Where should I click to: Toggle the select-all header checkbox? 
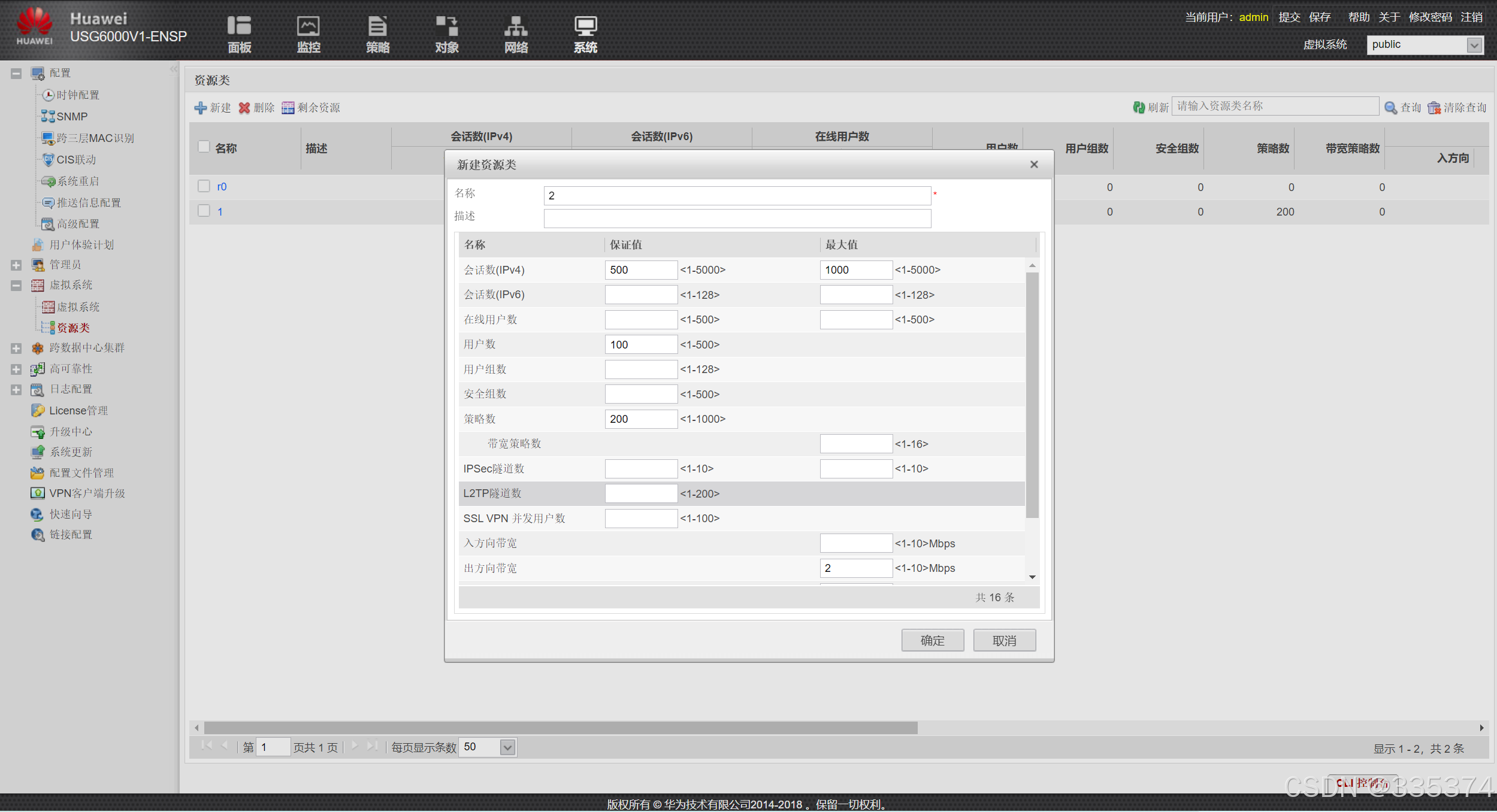(x=204, y=147)
